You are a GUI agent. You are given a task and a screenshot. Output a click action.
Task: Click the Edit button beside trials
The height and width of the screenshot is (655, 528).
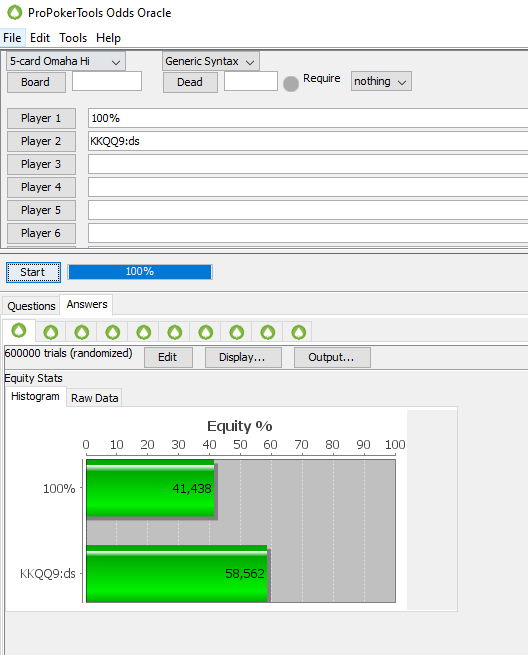tap(168, 358)
